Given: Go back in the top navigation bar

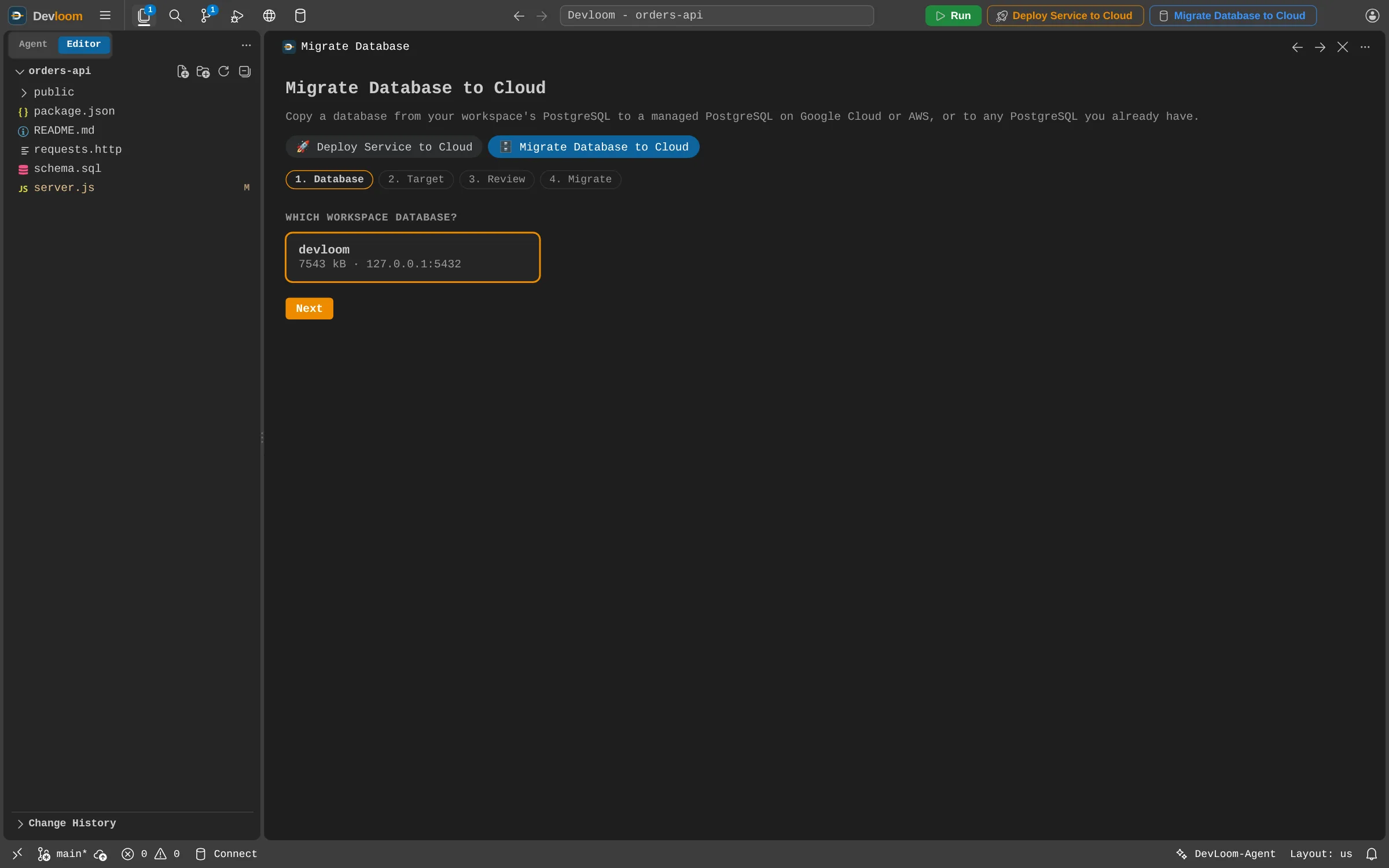Looking at the screenshot, I should click(x=519, y=16).
